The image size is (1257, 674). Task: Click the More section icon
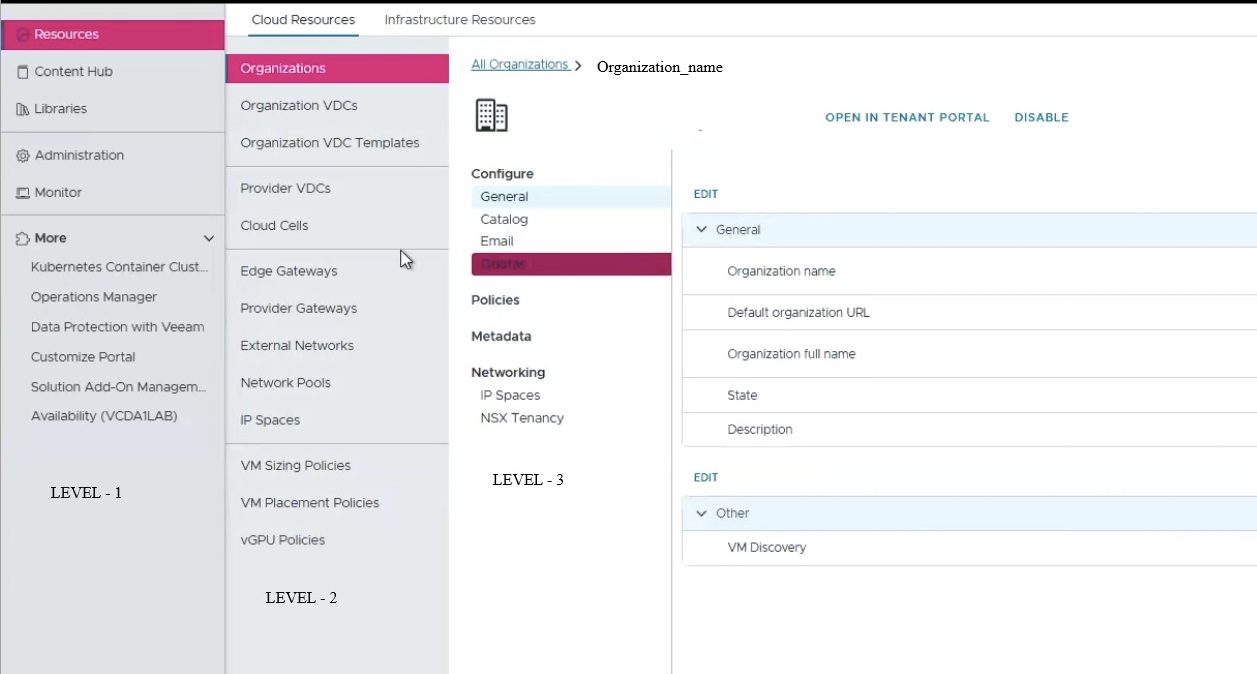(22, 239)
